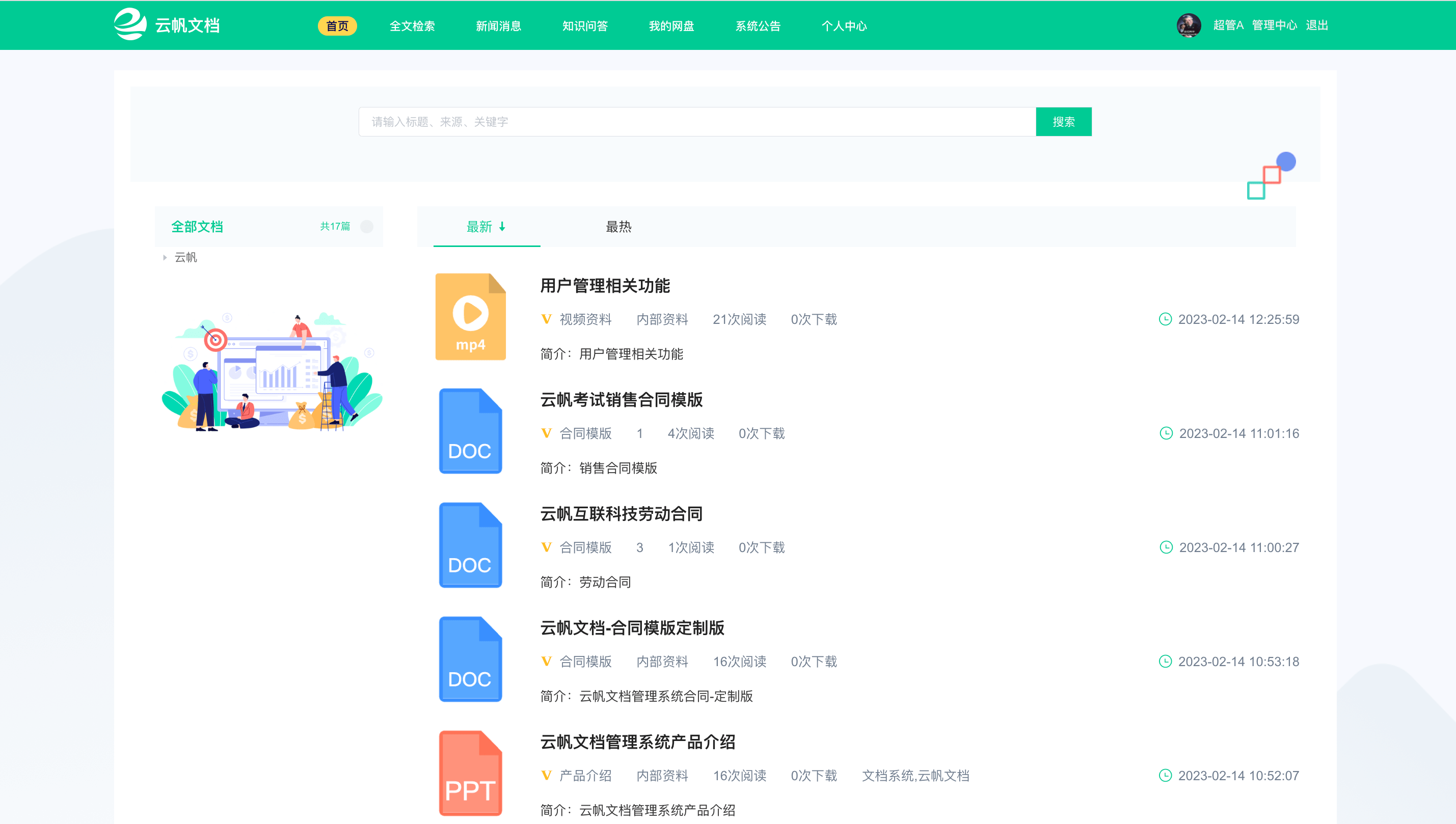Toggle the round switch next to 共17篇
The height and width of the screenshot is (824, 1456).
pos(367,227)
